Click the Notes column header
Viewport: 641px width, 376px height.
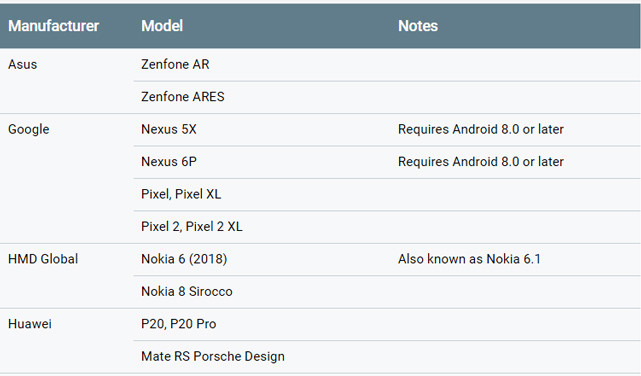point(418,26)
